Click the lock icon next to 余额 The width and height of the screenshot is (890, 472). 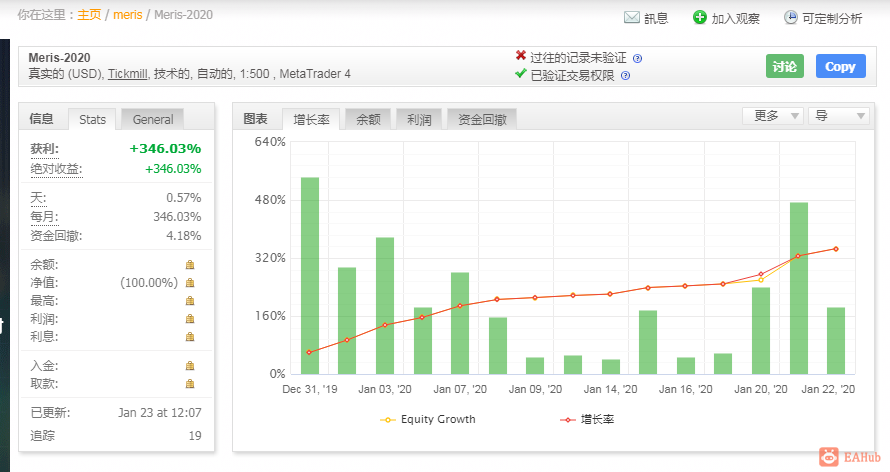click(189, 265)
